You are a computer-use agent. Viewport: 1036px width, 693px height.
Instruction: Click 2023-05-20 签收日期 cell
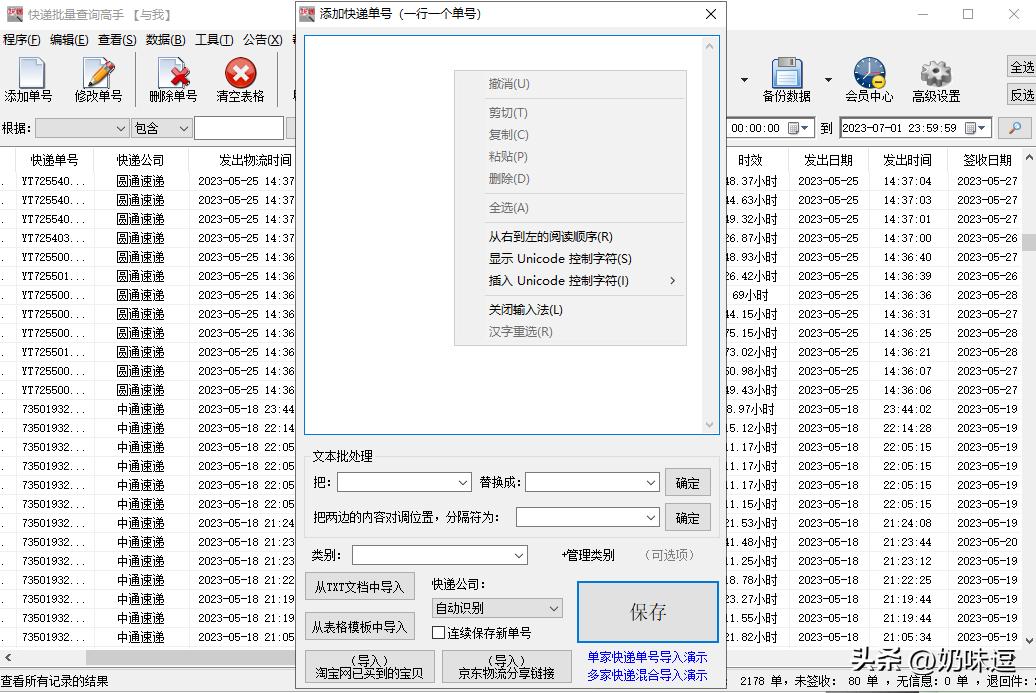987,542
